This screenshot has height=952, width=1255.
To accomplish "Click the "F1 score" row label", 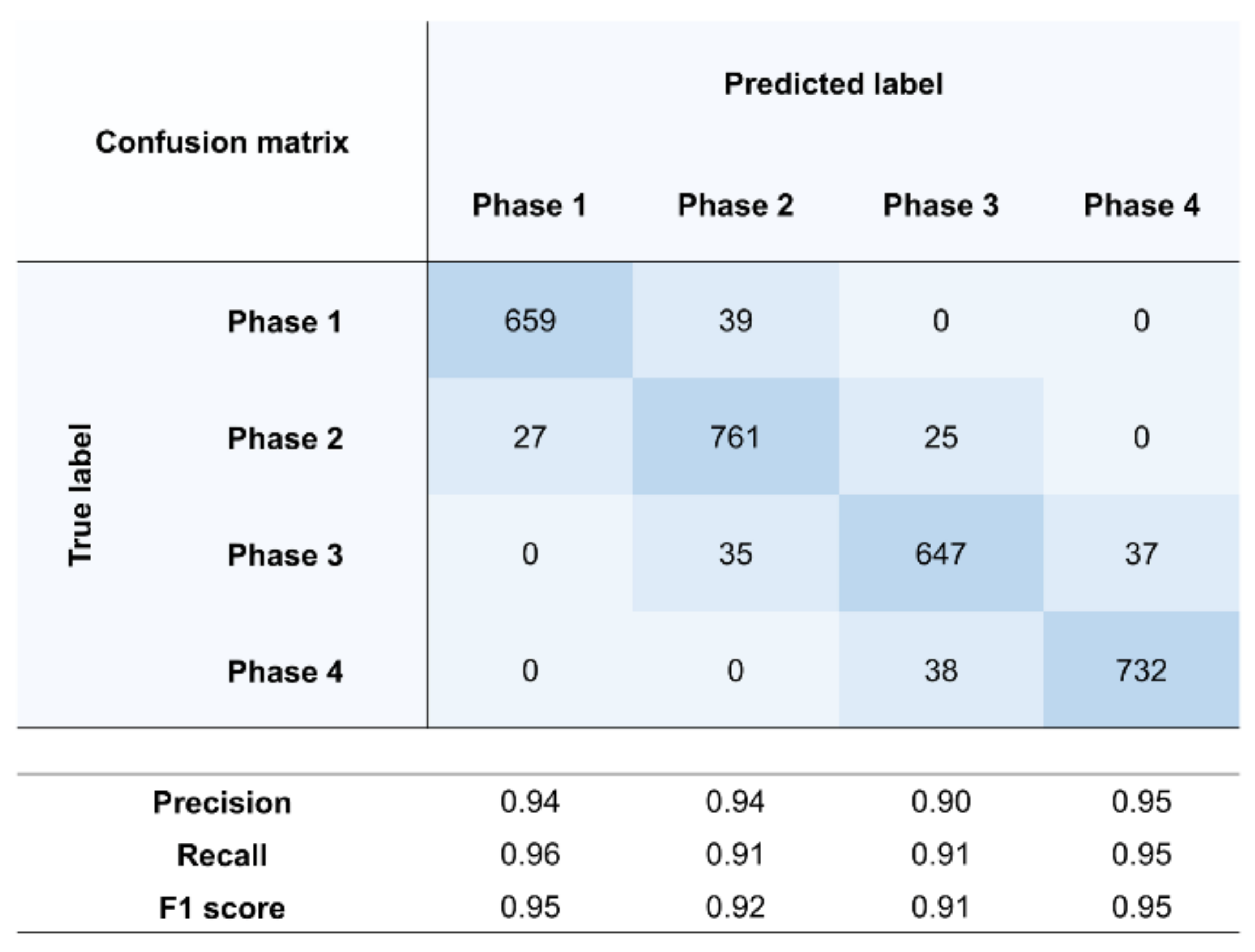I will pos(222,908).
